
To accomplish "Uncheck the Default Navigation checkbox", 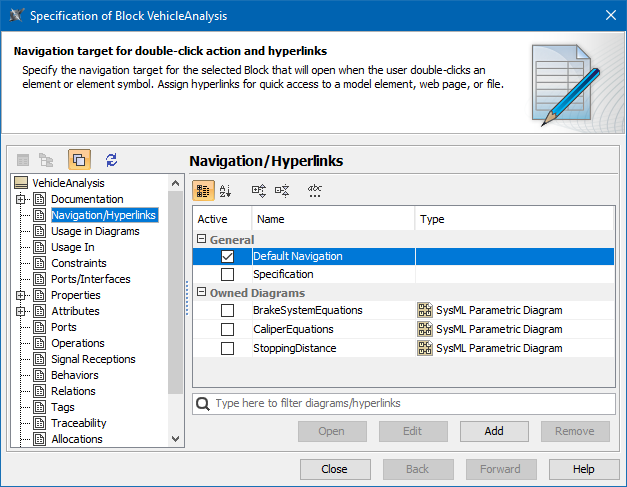I will [228, 257].
